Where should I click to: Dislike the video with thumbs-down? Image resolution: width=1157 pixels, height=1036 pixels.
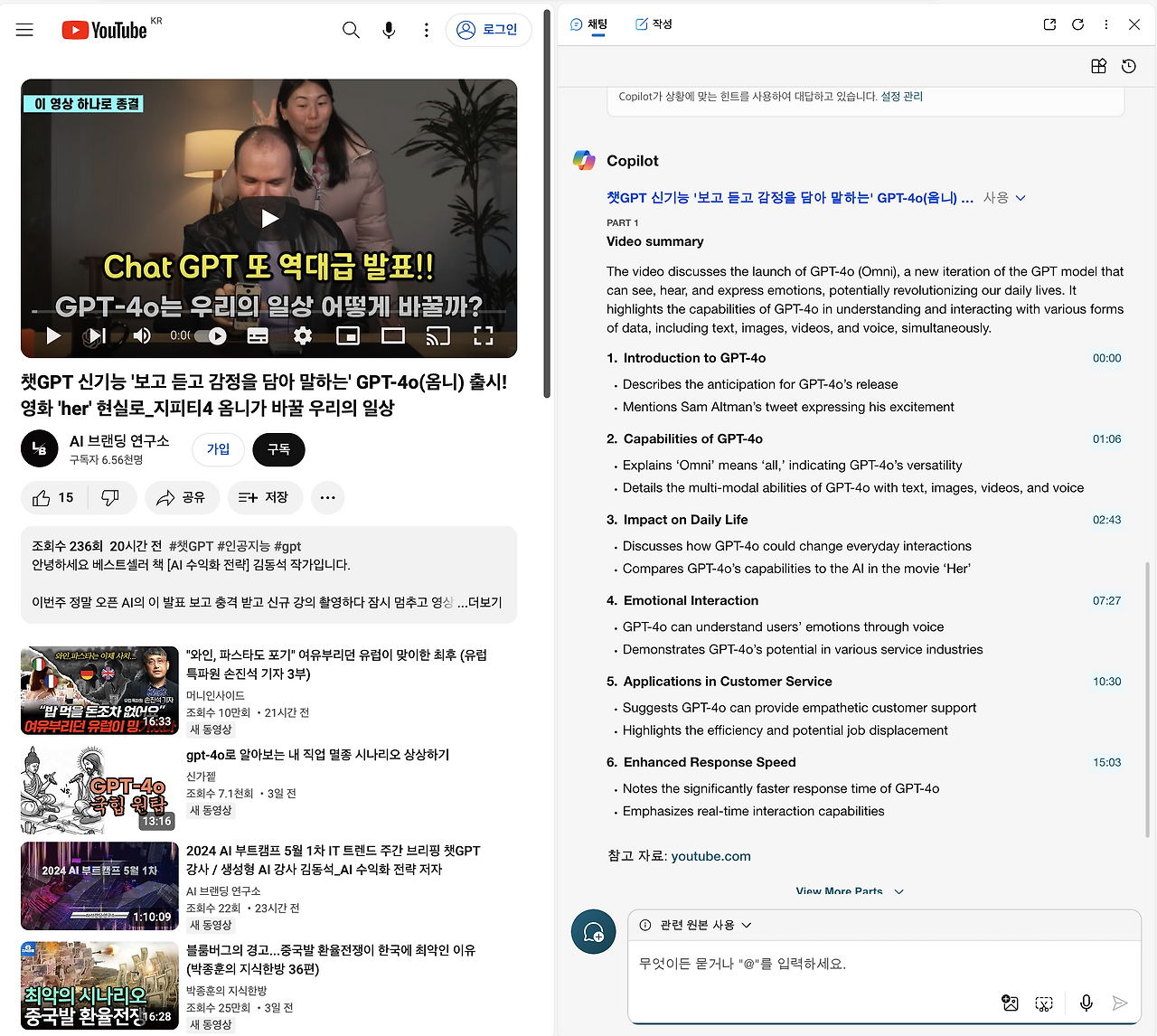(111, 498)
